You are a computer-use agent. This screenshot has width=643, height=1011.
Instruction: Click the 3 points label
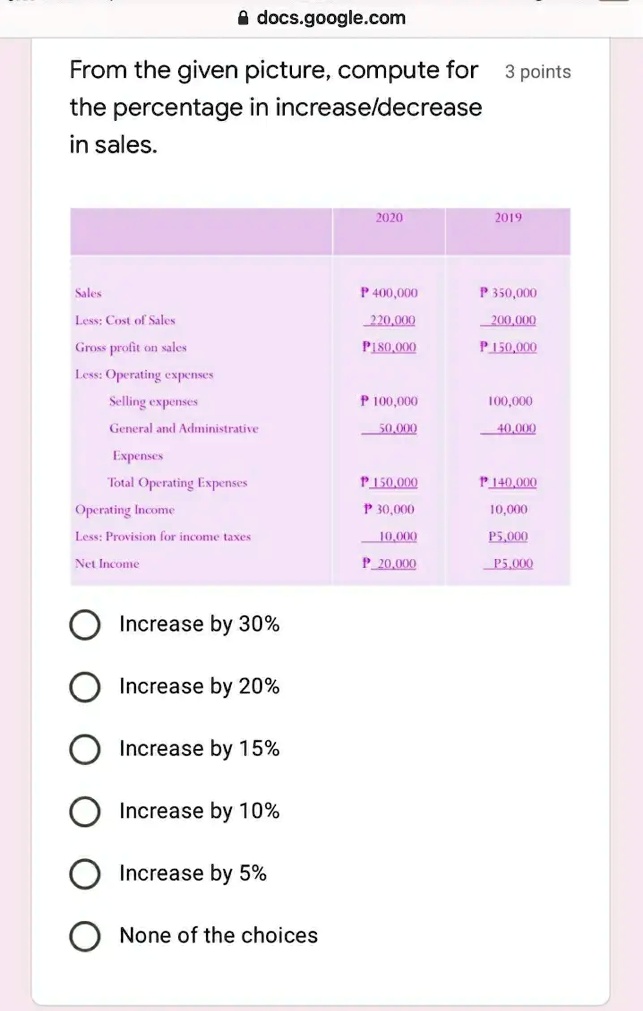point(538,72)
